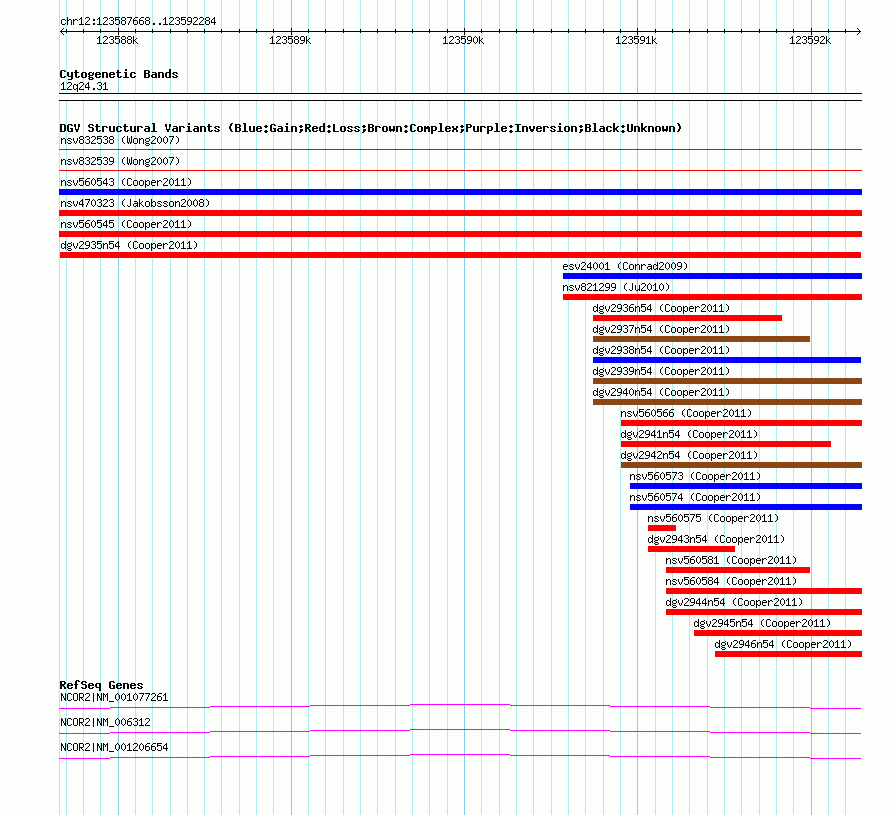
Task: Click the Cytogenetic Bands track title
Action: (x=119, y=74)
